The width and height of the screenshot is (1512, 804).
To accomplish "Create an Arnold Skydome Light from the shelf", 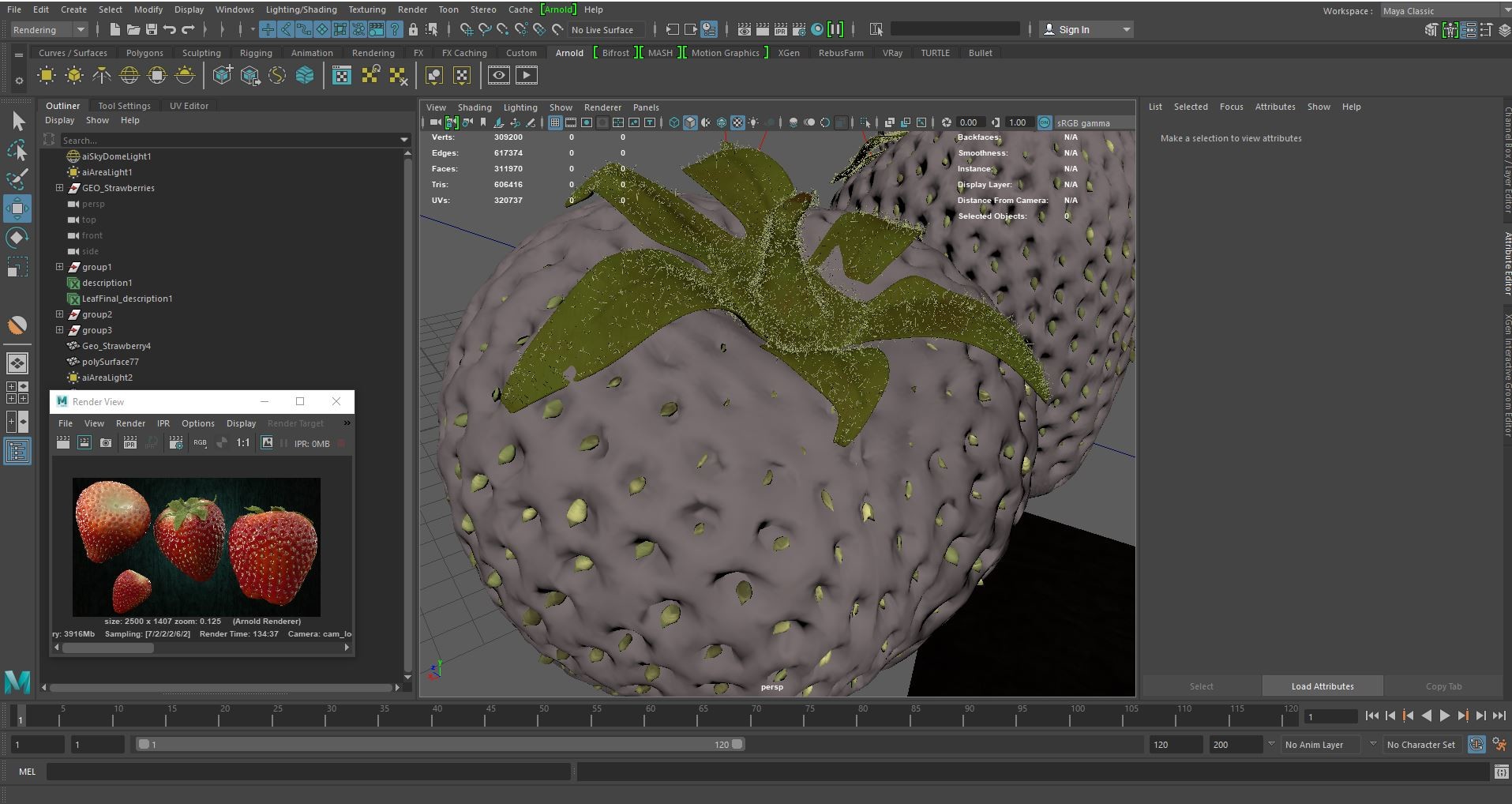I will [129, 76].
